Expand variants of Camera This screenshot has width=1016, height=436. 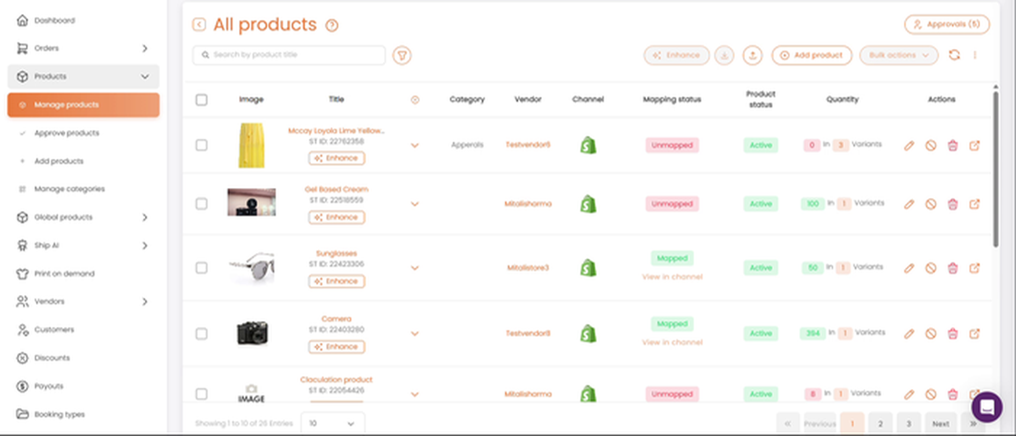(x=415, y=334)
